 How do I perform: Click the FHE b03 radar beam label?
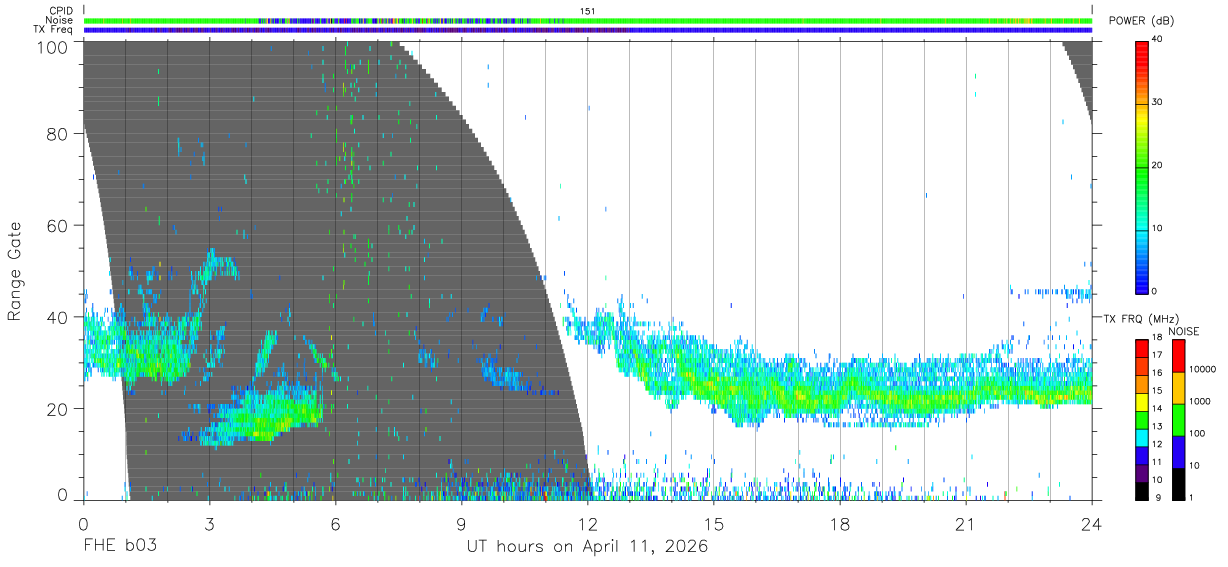point(120,547)
